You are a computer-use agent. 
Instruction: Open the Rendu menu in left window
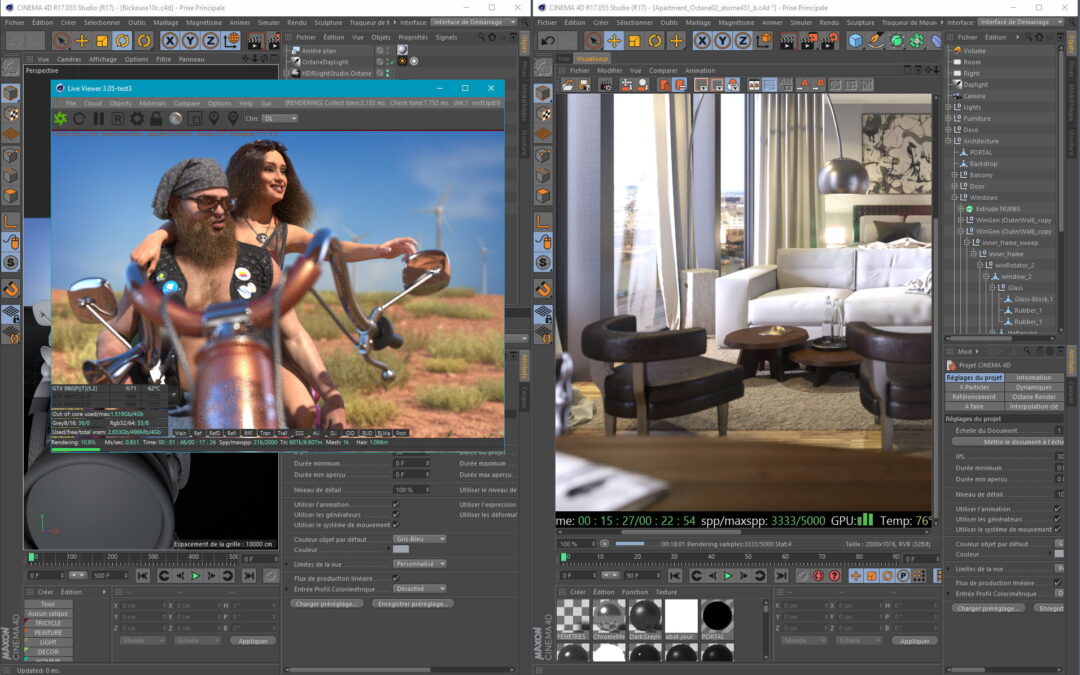(297, 22)
